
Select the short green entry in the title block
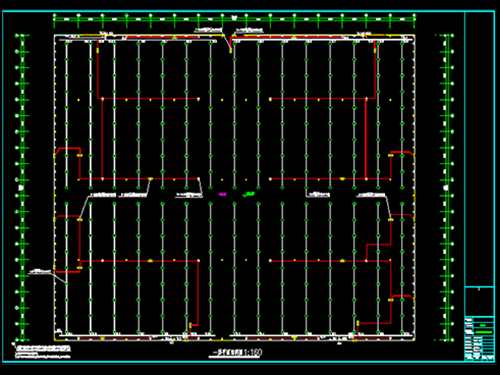pyautogui.click(x=482, y=325)
